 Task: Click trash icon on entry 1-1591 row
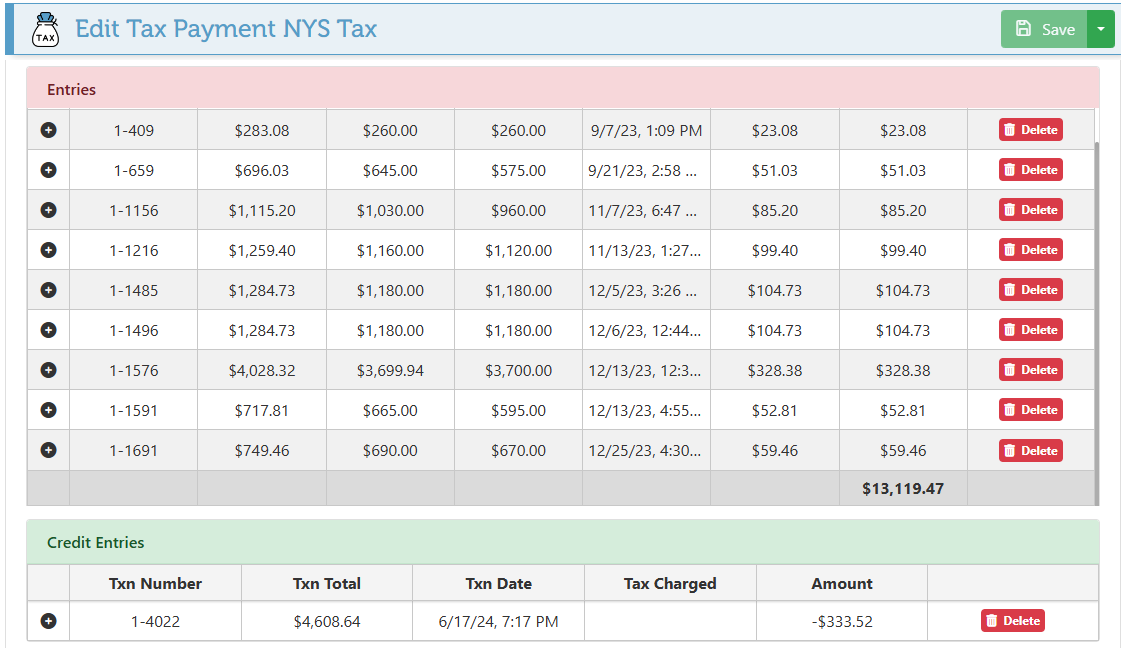tap(1010, 410)
